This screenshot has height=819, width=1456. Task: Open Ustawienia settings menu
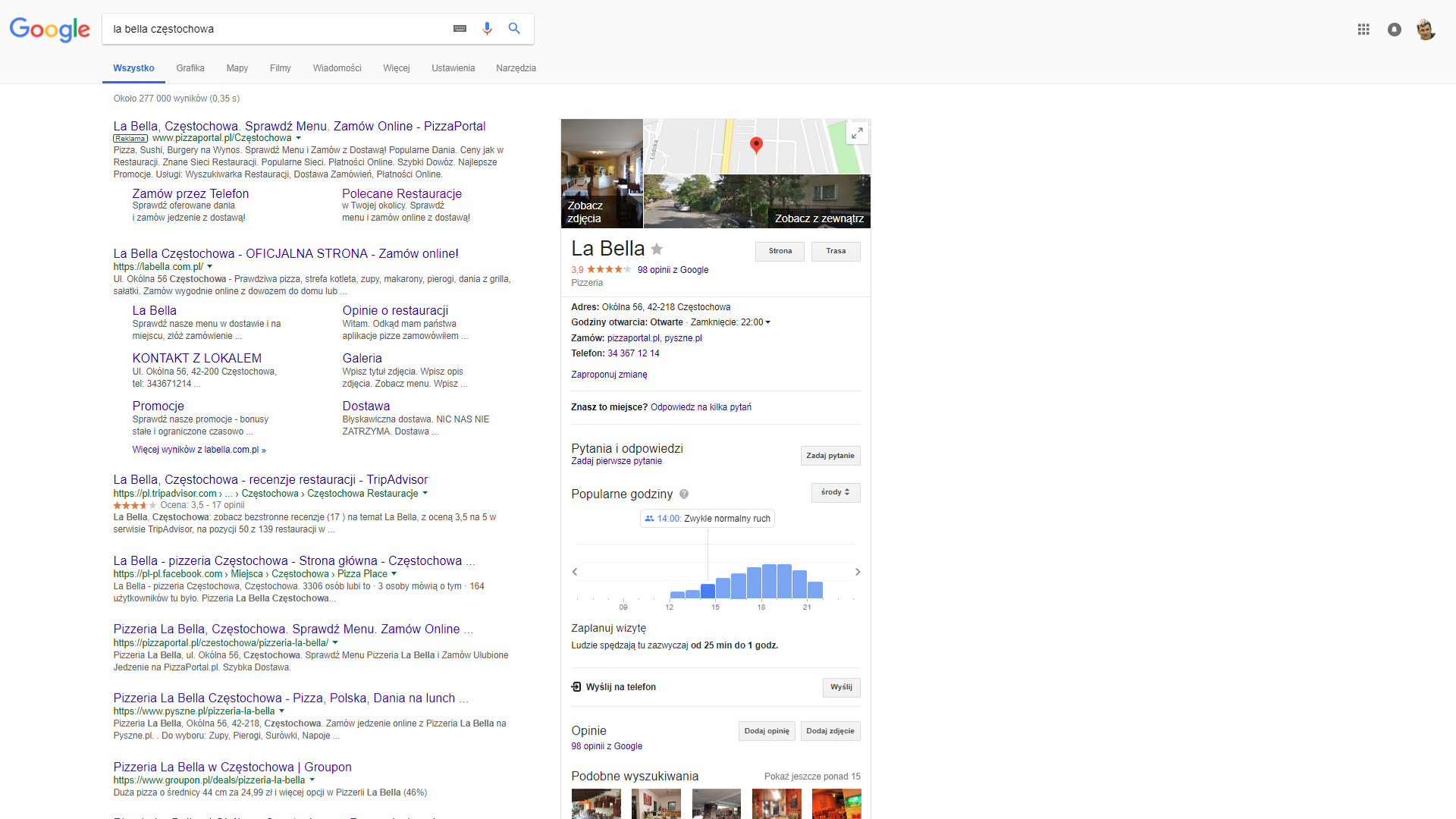tap(453, 68)
